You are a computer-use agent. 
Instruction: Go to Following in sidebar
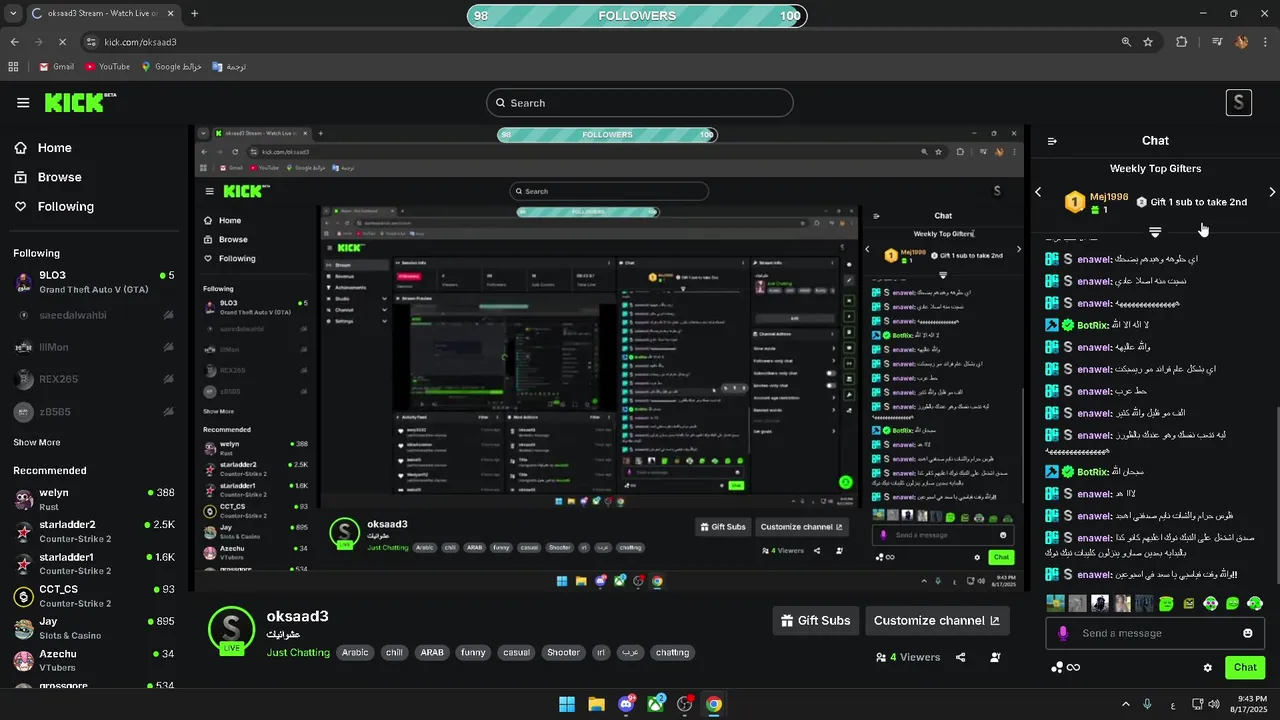tap(65, 206)
